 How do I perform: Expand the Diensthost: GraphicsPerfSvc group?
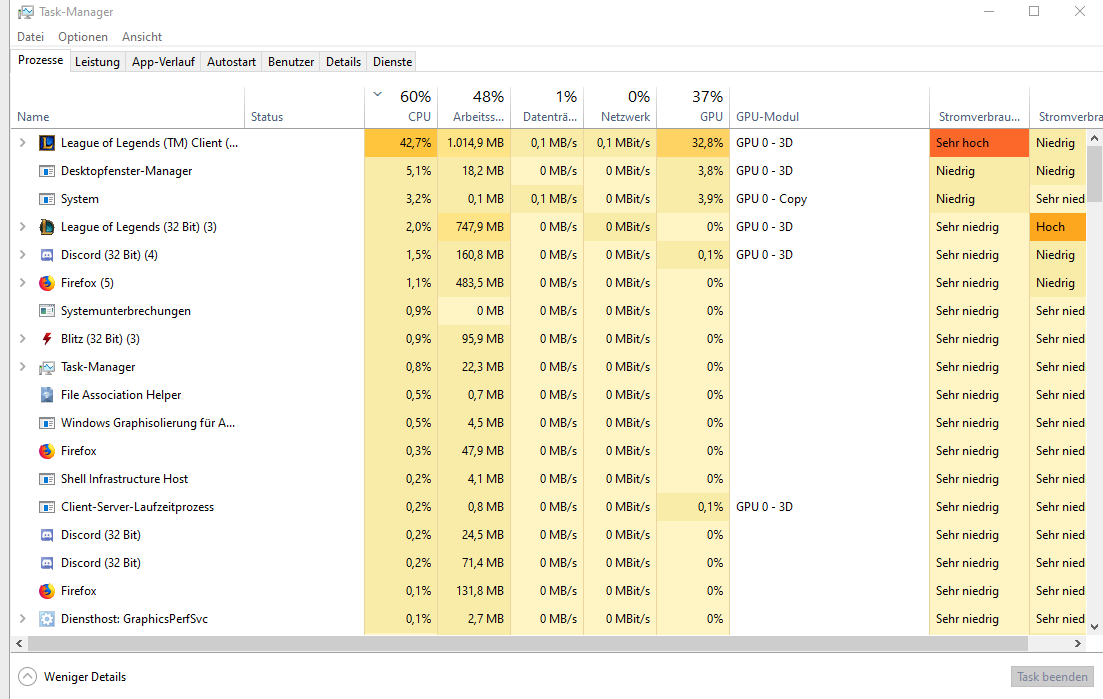(23, 619)
